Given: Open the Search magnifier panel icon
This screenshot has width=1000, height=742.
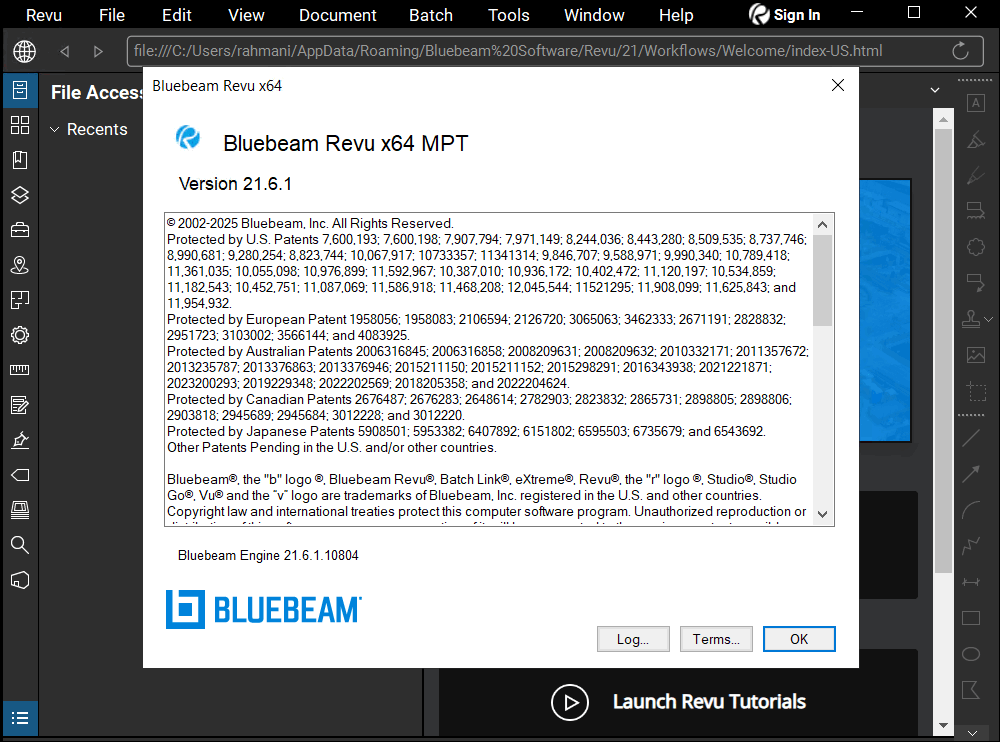Looking at the screenshot, I should point(20,545).
